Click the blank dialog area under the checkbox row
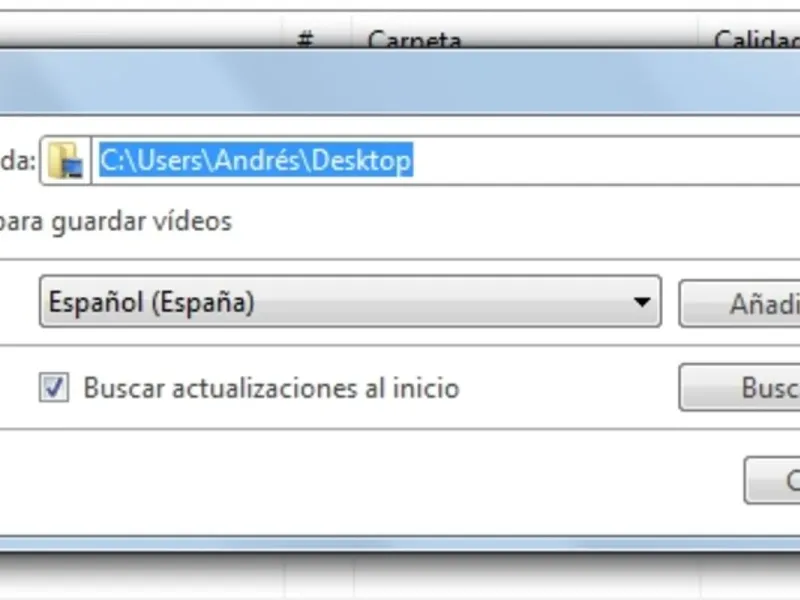The image size is (800, 600). 357,480
